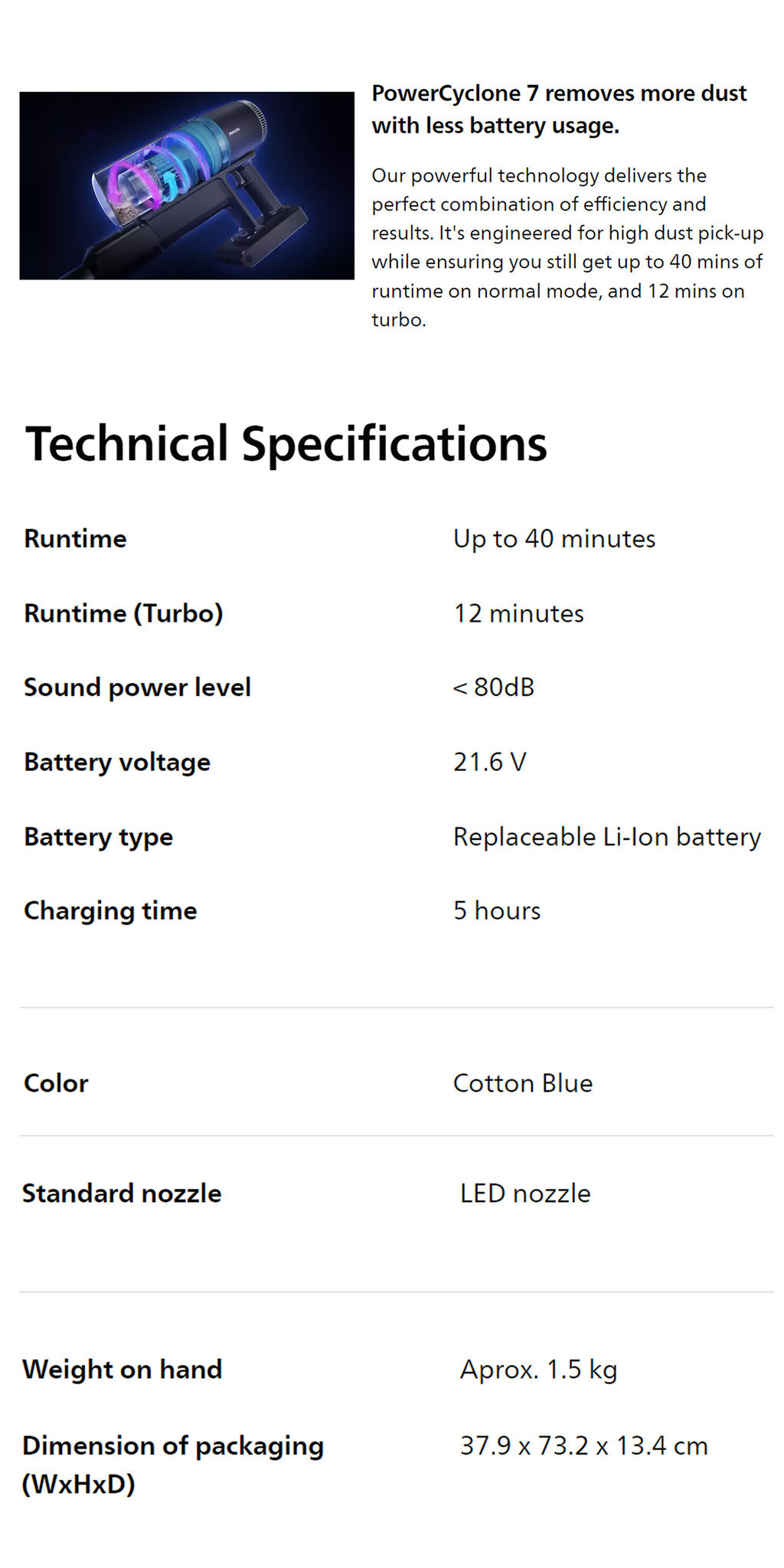
Task: Click the packaging dimensions '37.9 x 73.2 x 13.4 cm'
Action: (x=583, y=1446)
